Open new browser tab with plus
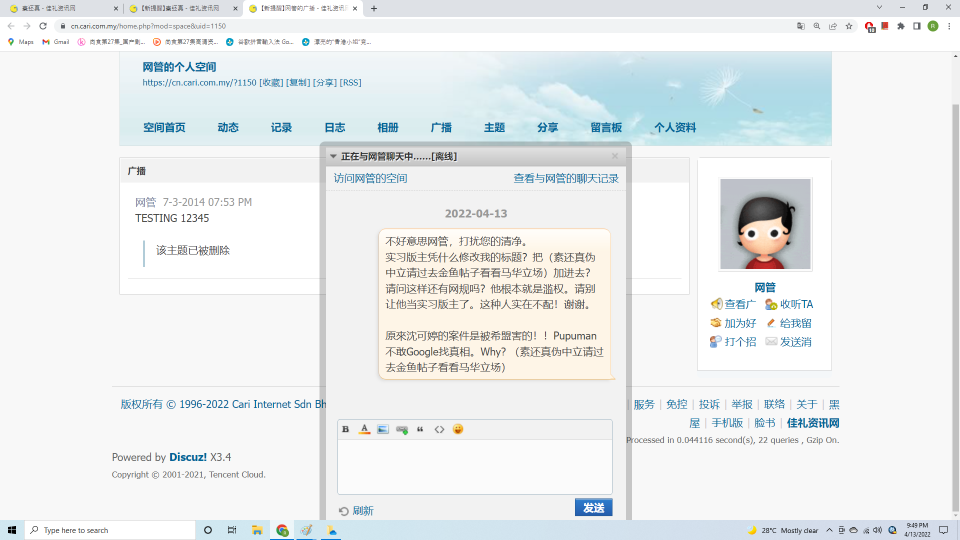960x540 pixels. [373, 9]
